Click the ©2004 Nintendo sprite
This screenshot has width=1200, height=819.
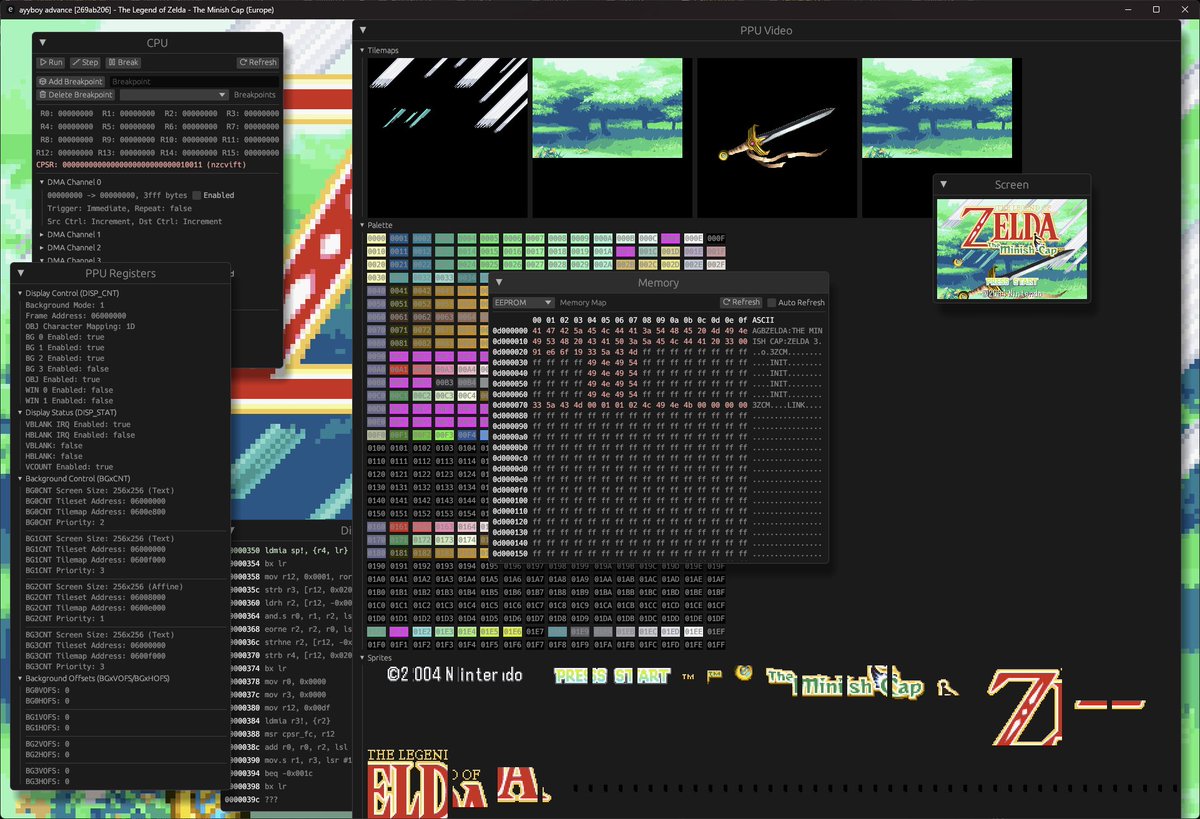point(455,675)
